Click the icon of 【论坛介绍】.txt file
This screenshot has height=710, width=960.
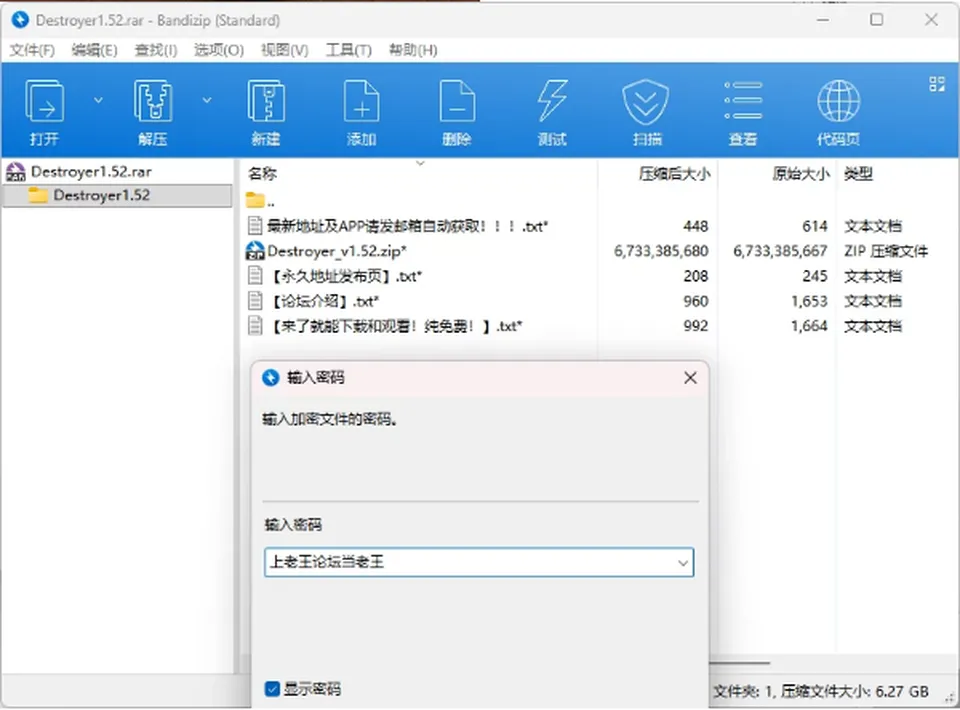[x=255, y=301]
